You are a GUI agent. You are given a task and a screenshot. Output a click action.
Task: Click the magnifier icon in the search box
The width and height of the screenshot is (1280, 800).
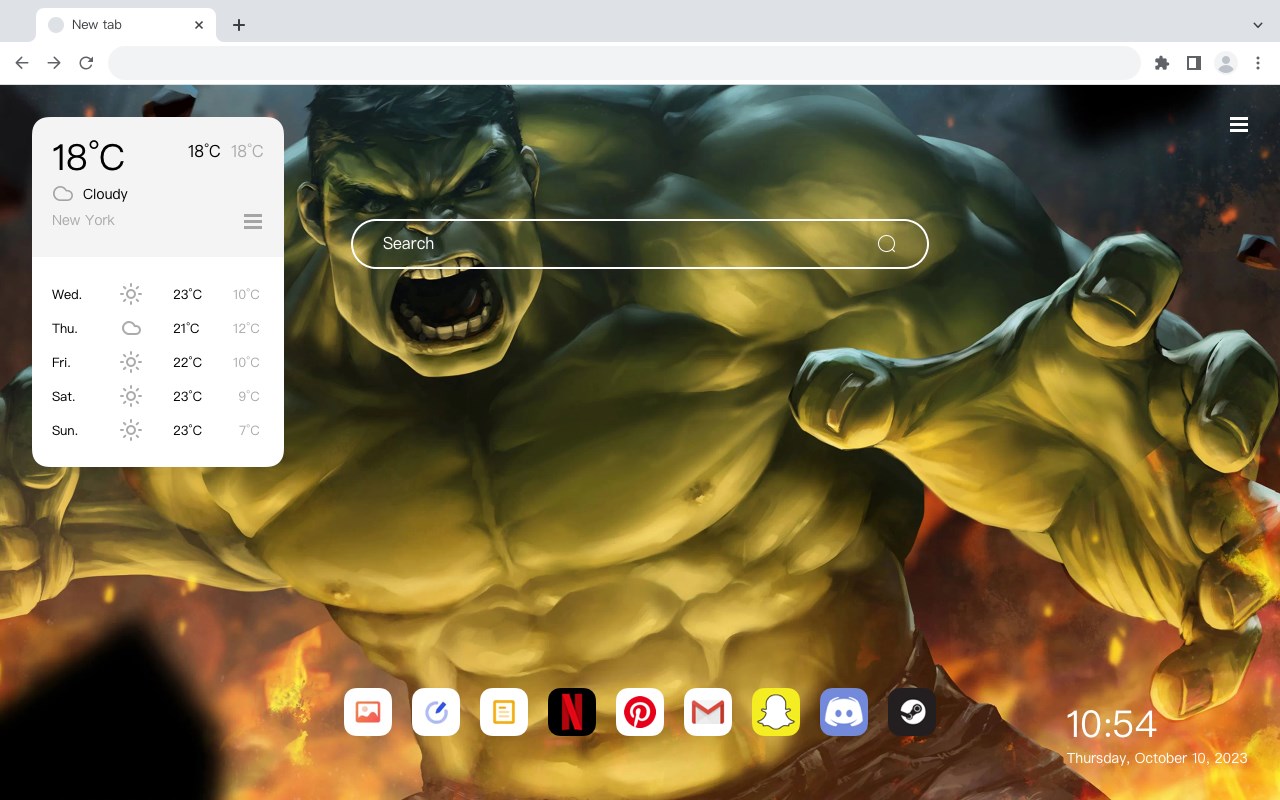pos(887,244)
